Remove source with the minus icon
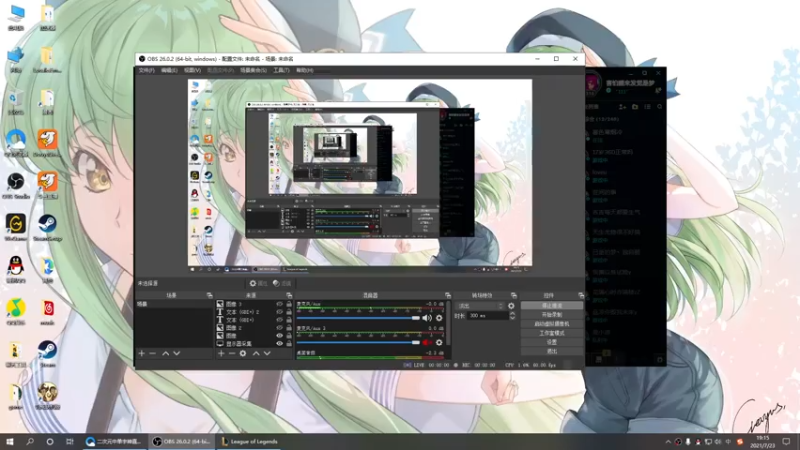 coord(232,353)
